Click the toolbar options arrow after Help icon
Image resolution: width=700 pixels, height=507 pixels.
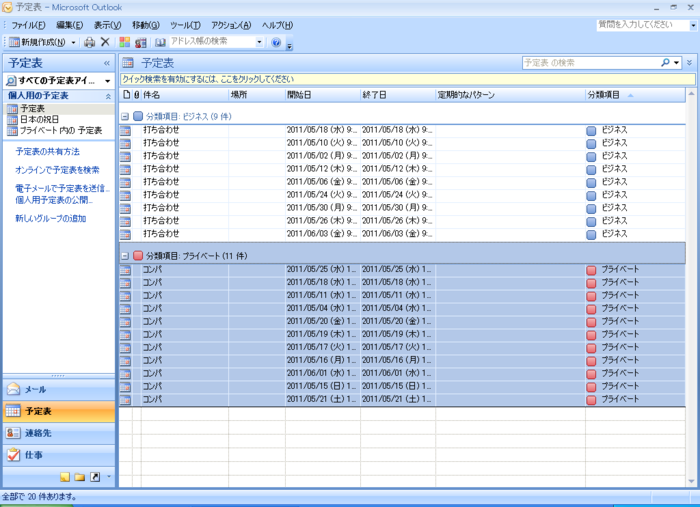[x=289, y=45]
